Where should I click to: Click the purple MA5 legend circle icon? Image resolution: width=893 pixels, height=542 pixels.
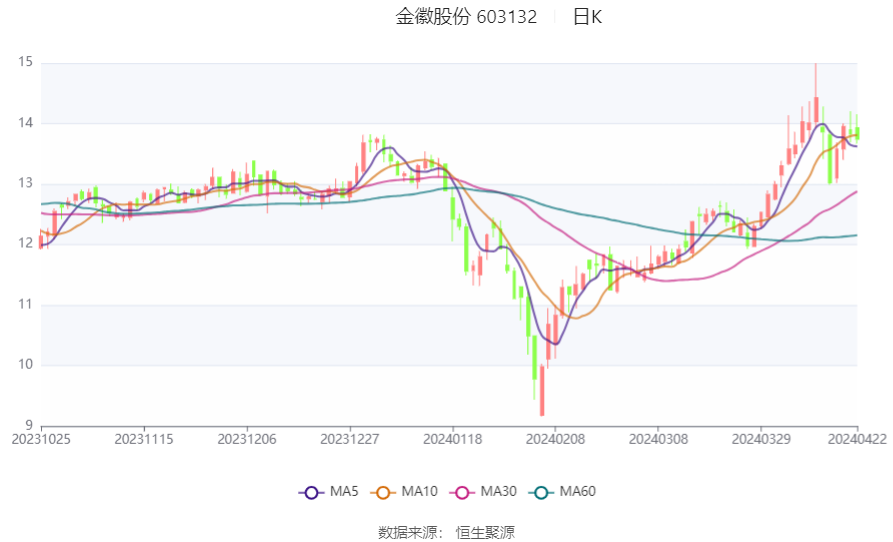(311, 492)
